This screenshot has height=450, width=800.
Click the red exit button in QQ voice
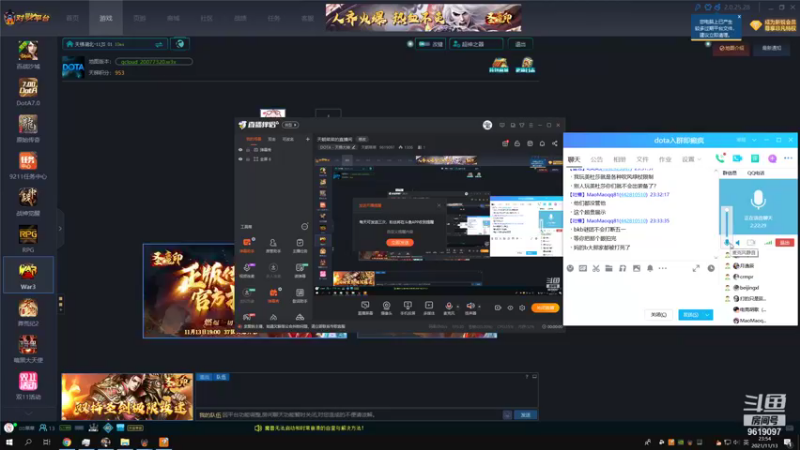785,243
